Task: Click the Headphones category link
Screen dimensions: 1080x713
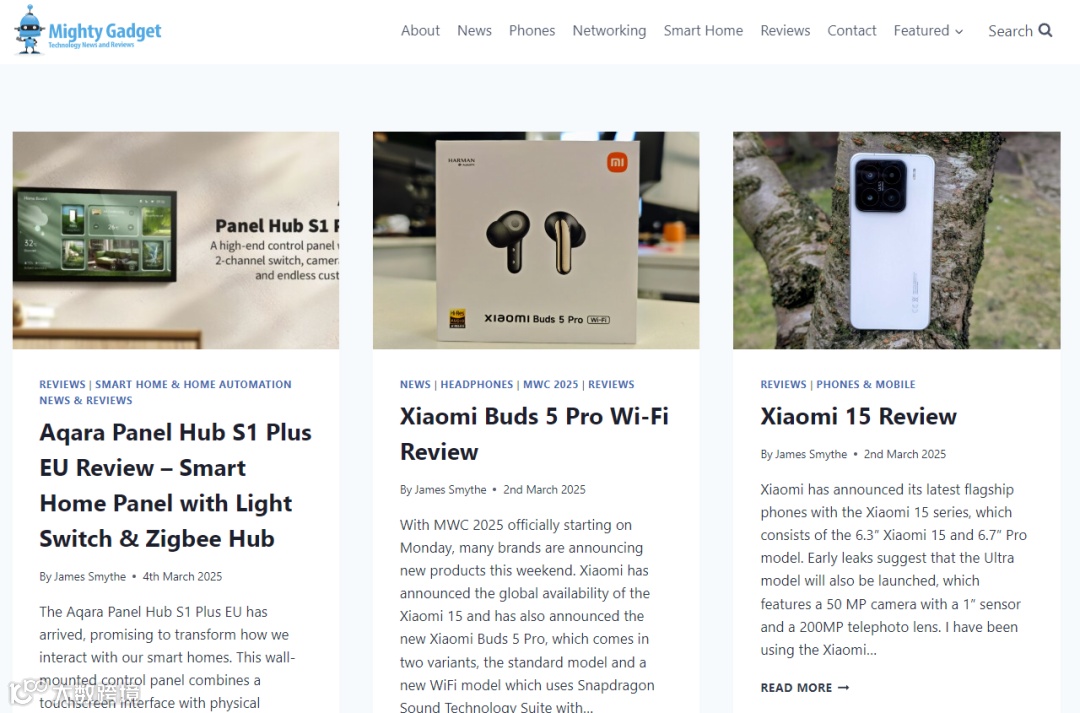Action: pos(477,384)
